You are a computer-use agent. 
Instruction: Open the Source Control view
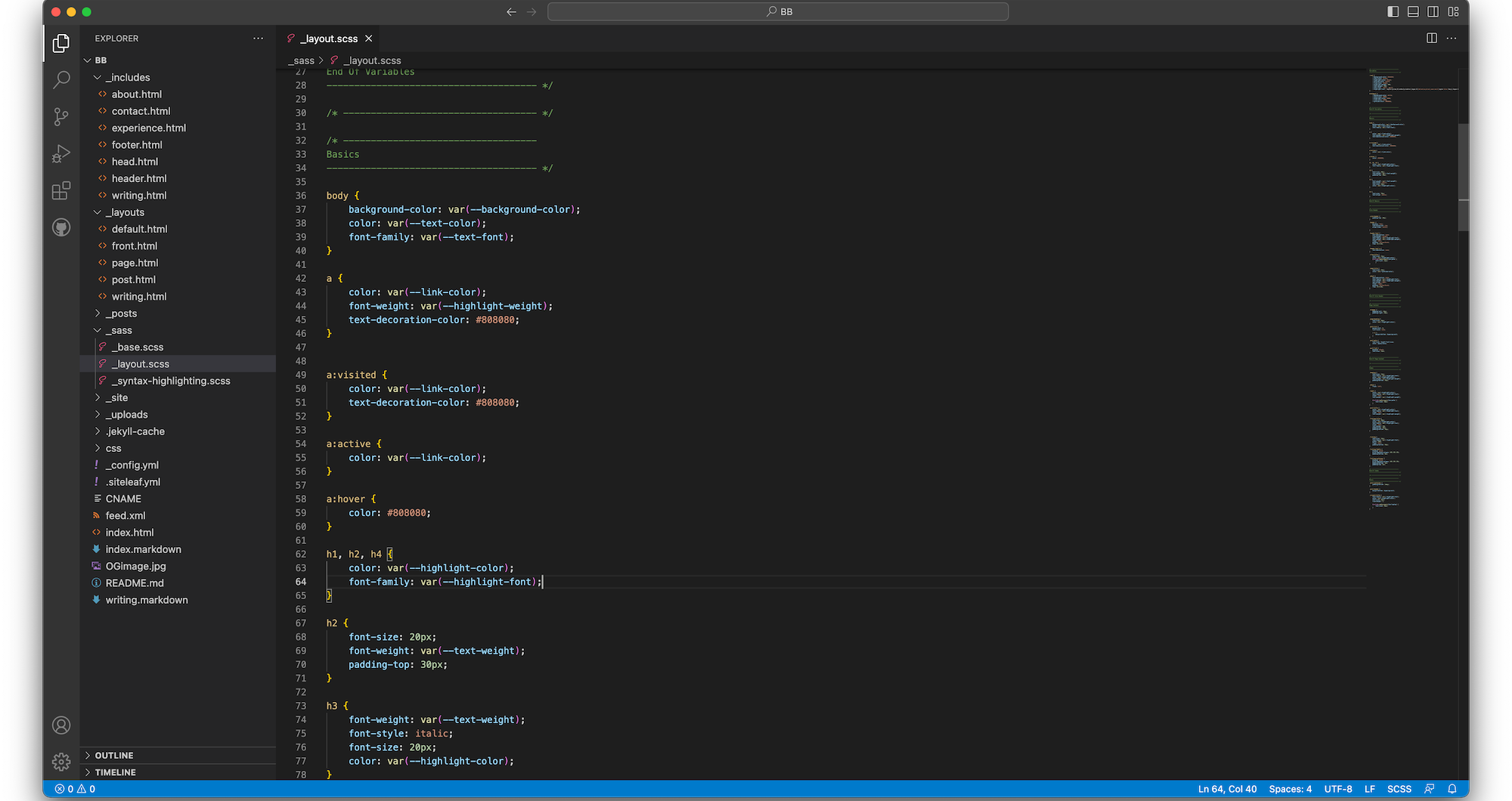(x=60, y=117)
